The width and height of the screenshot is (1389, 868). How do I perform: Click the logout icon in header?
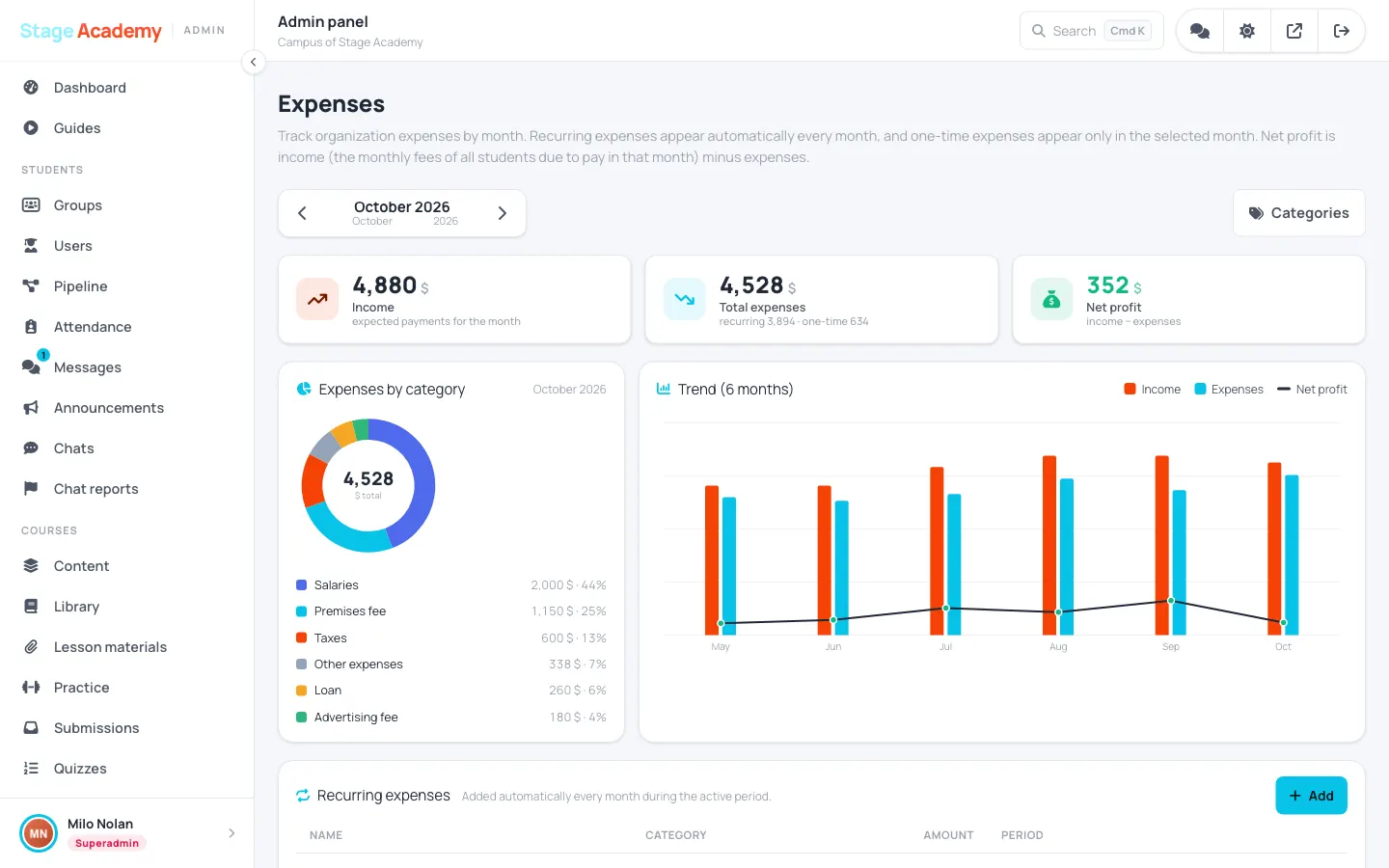pos(1342,31)
